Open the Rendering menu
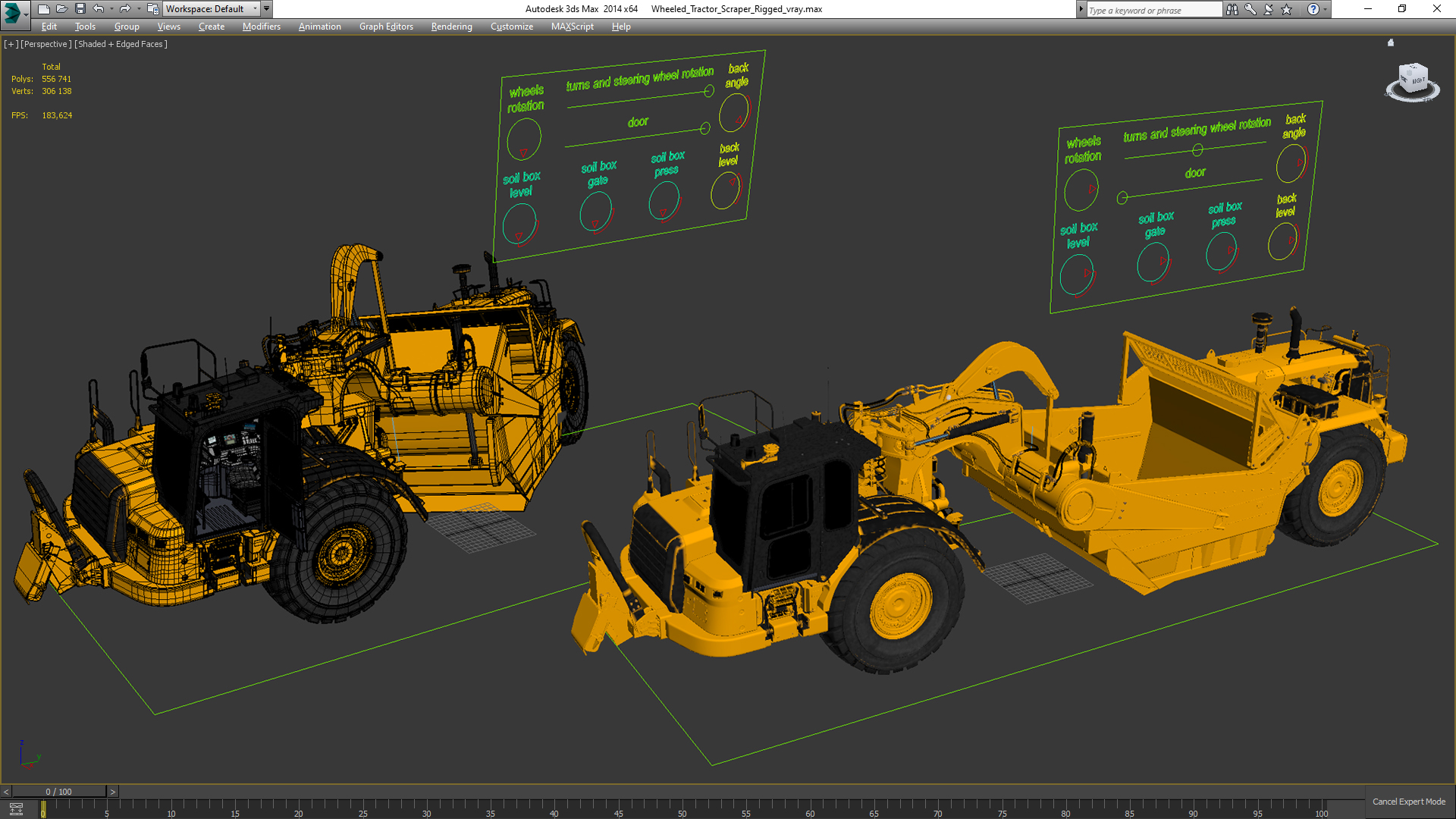Screen dimensions: 1456x819 [x=451, y=27]
